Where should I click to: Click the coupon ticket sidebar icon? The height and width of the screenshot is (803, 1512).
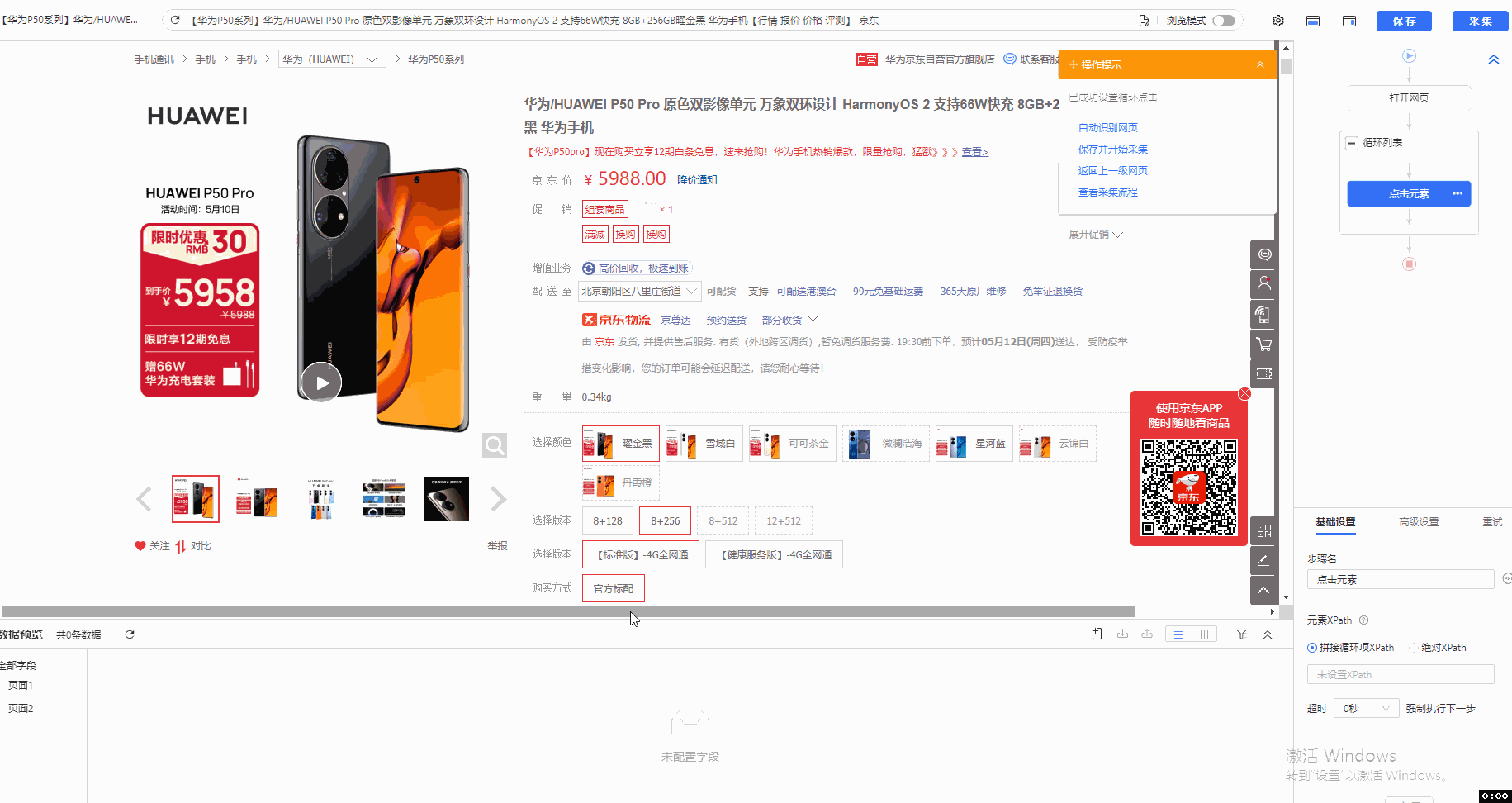coord(1263,373)
